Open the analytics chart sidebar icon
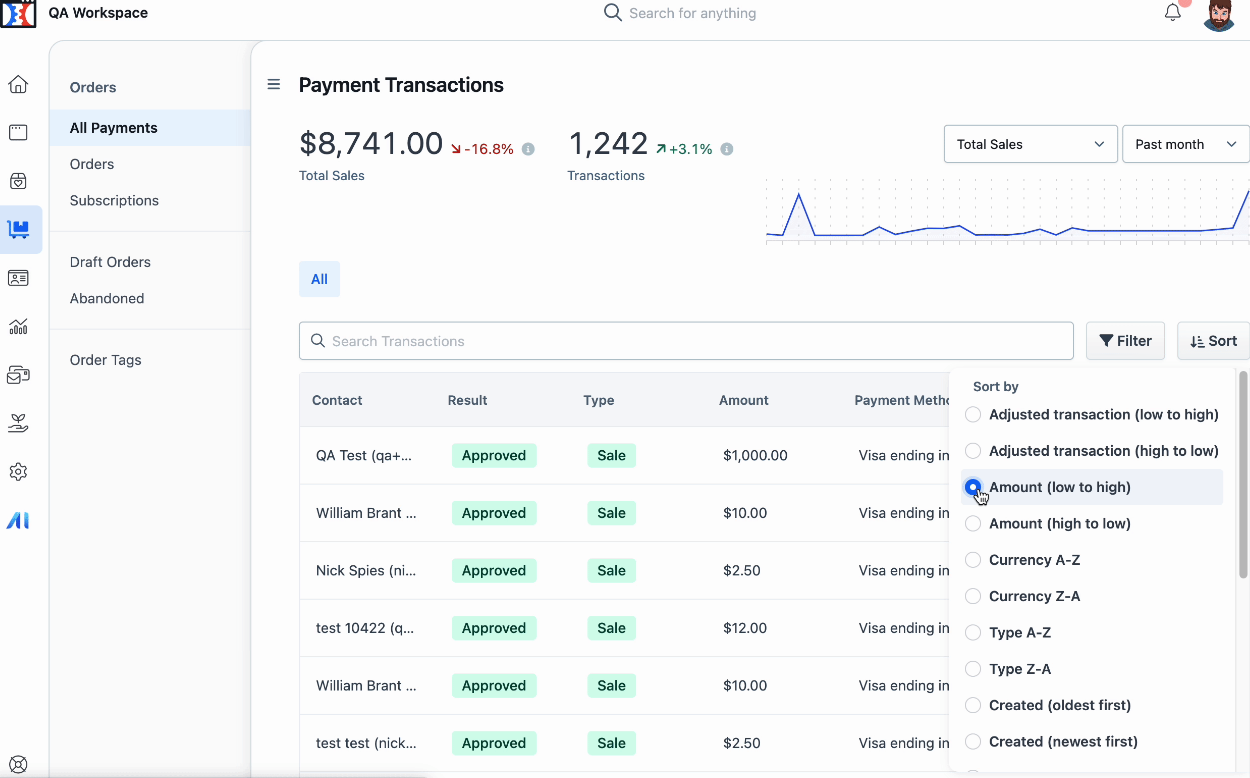Screen dimensions: 1250x778 (18, 326)
